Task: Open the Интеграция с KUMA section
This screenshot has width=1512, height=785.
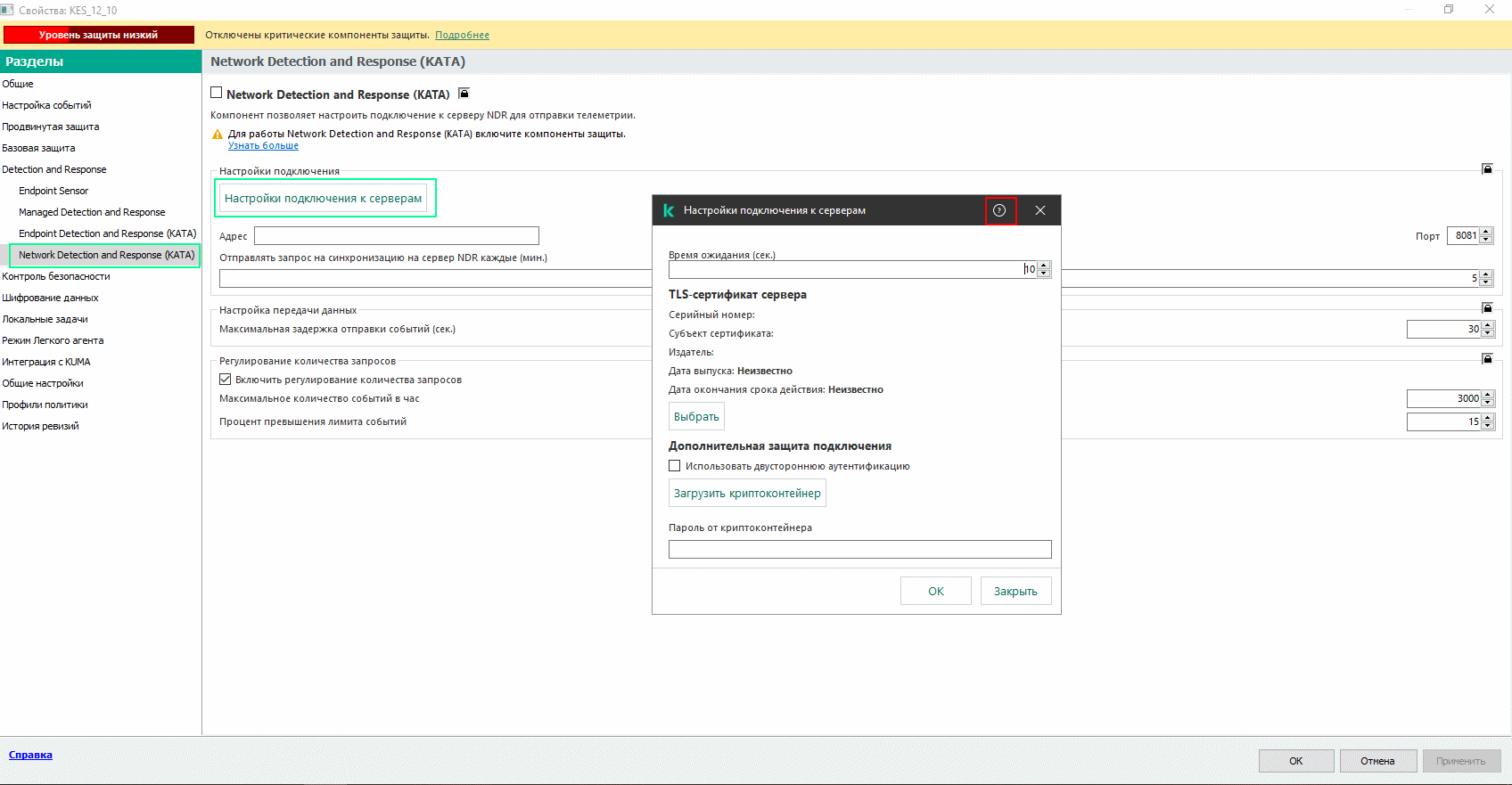Action: coord(46,362)
